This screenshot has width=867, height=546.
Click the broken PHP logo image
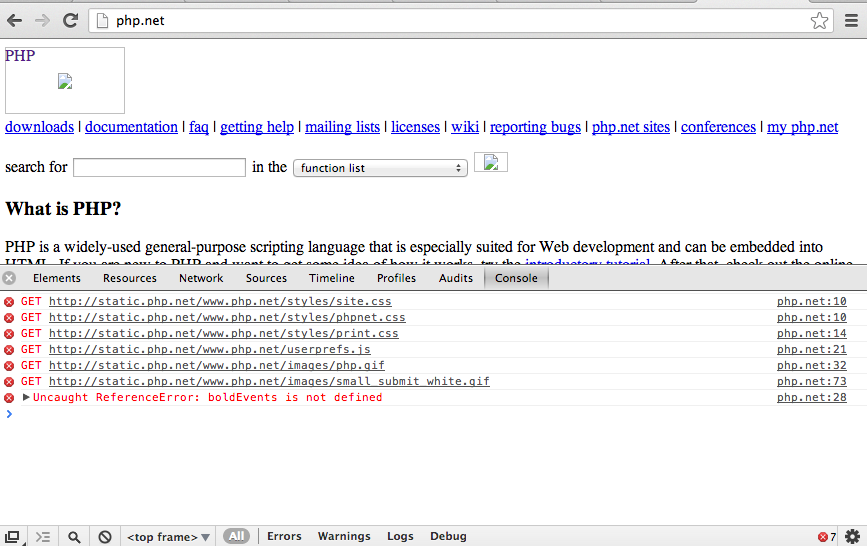pyautogui.click(x=65, y=81)
